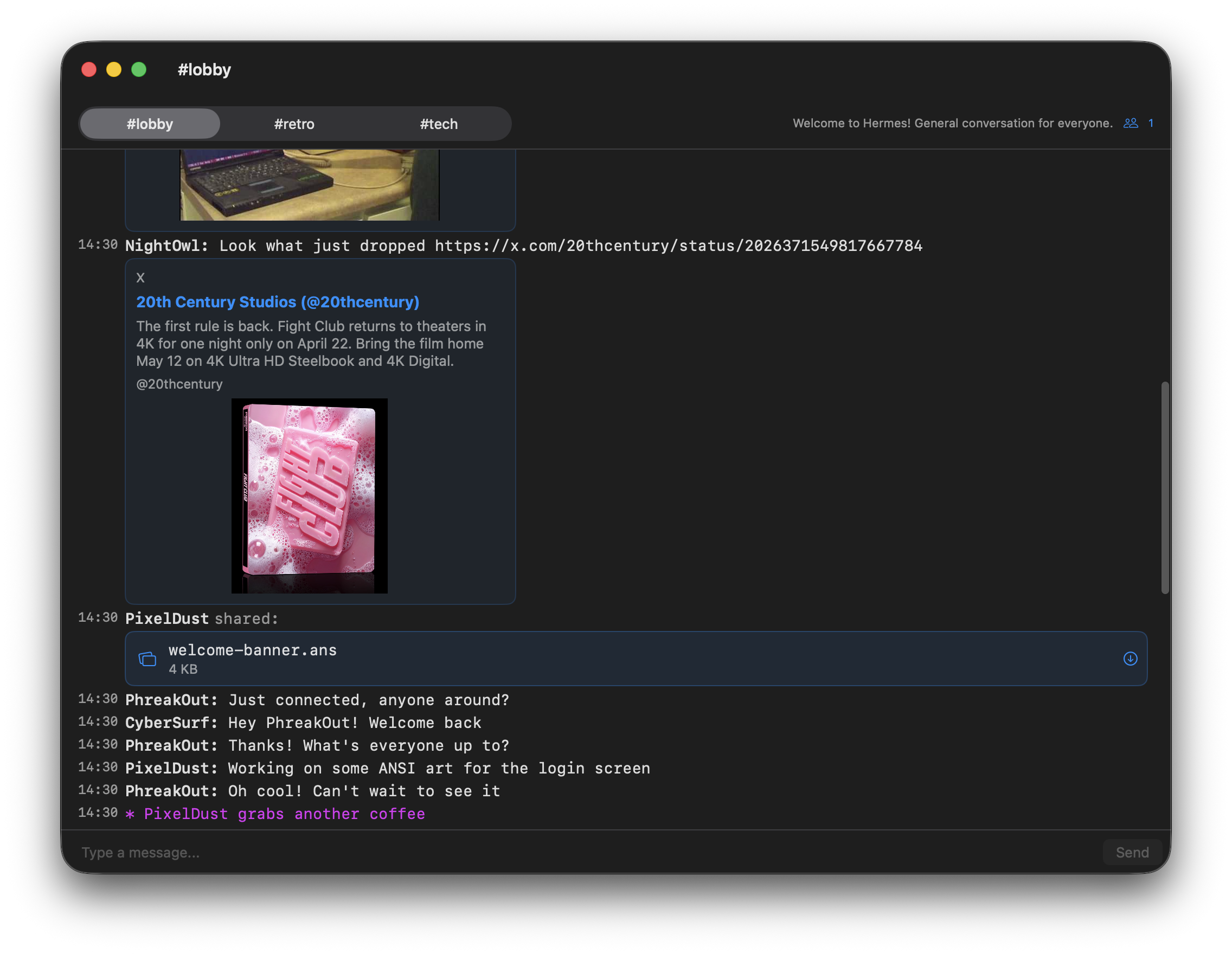1232x954 pixels.
Task: Switch to the #retro tab
Action: click(294, 124)
